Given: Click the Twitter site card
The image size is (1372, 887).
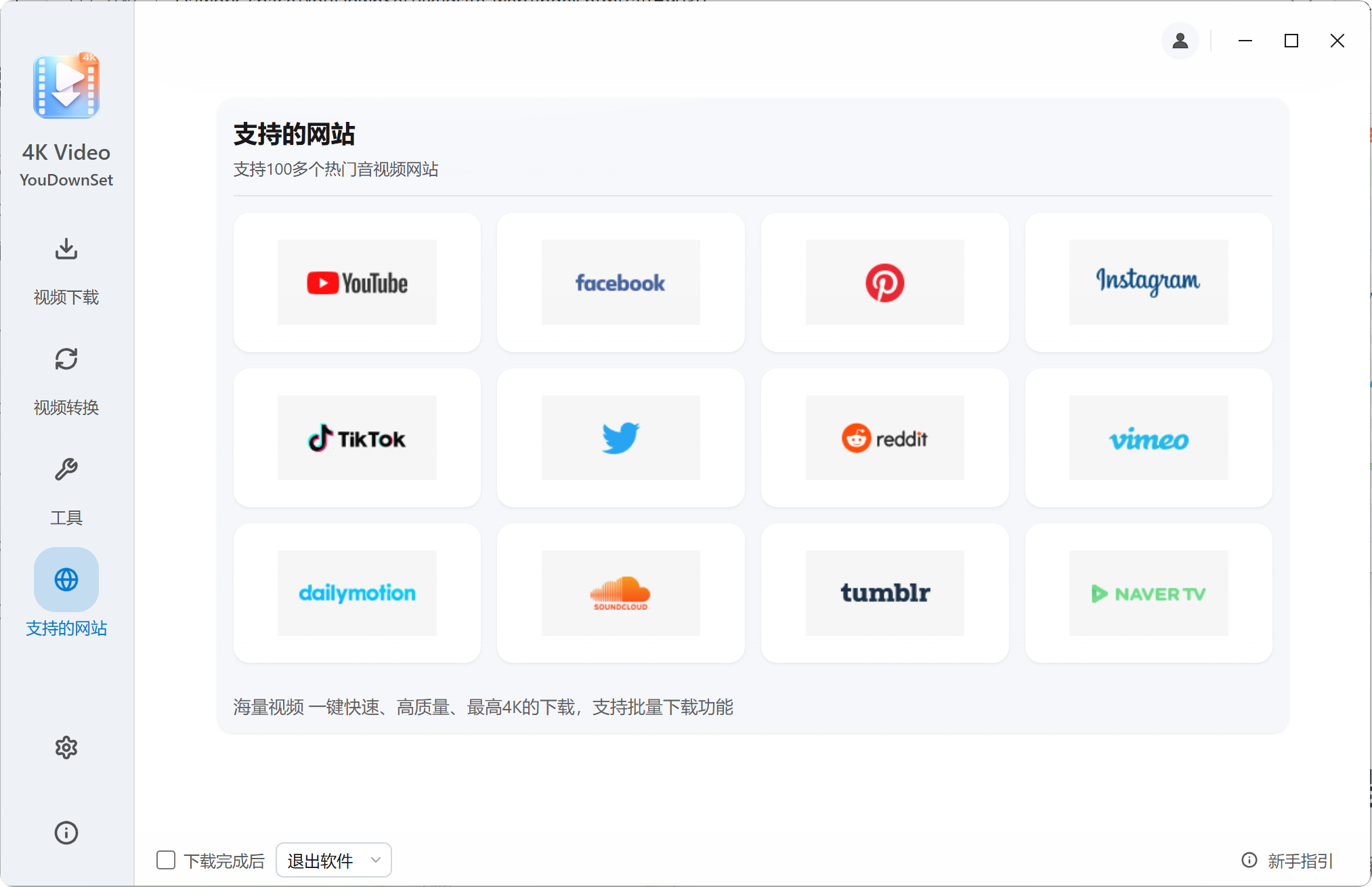Looking at the screenshot, I should (620, 438).
